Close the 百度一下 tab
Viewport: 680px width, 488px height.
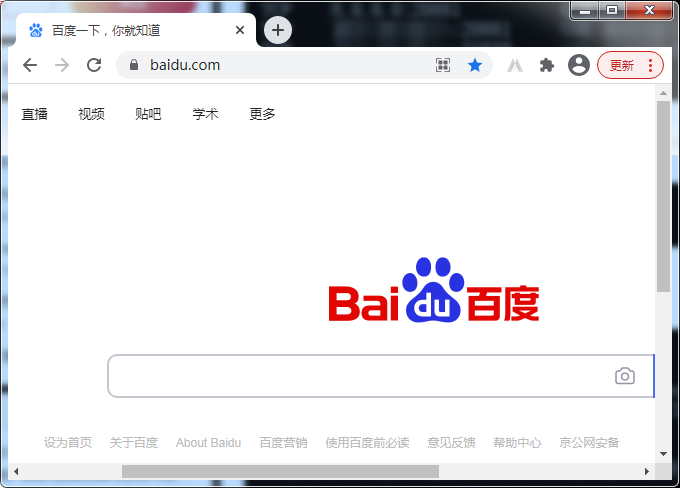240,30
